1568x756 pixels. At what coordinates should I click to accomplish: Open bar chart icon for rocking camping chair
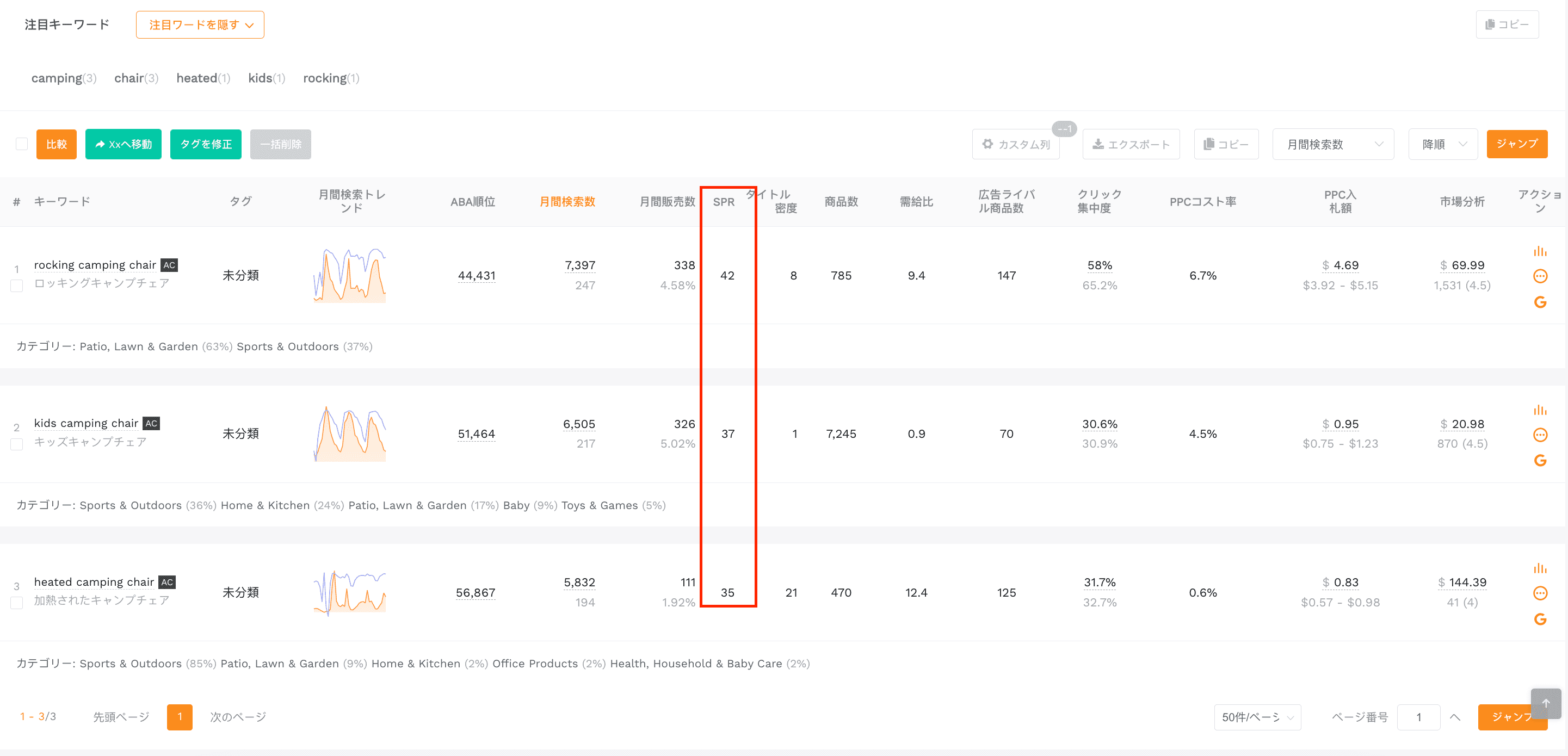point(1540,251)
